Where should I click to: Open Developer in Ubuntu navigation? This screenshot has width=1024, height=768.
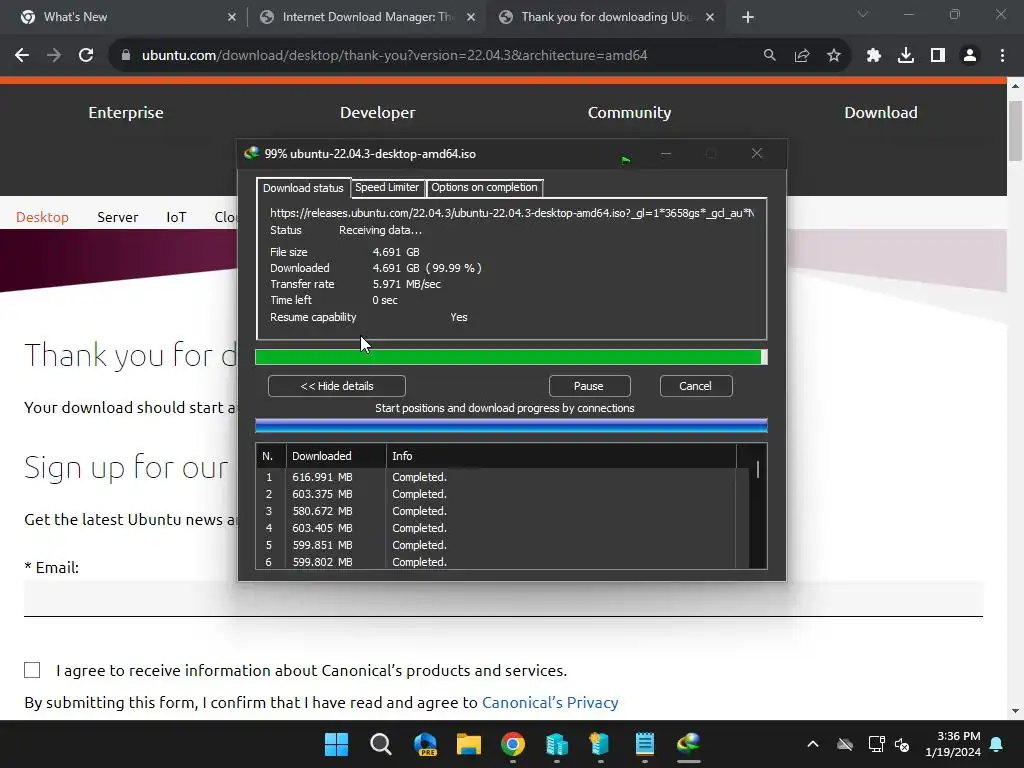point(377,113)
